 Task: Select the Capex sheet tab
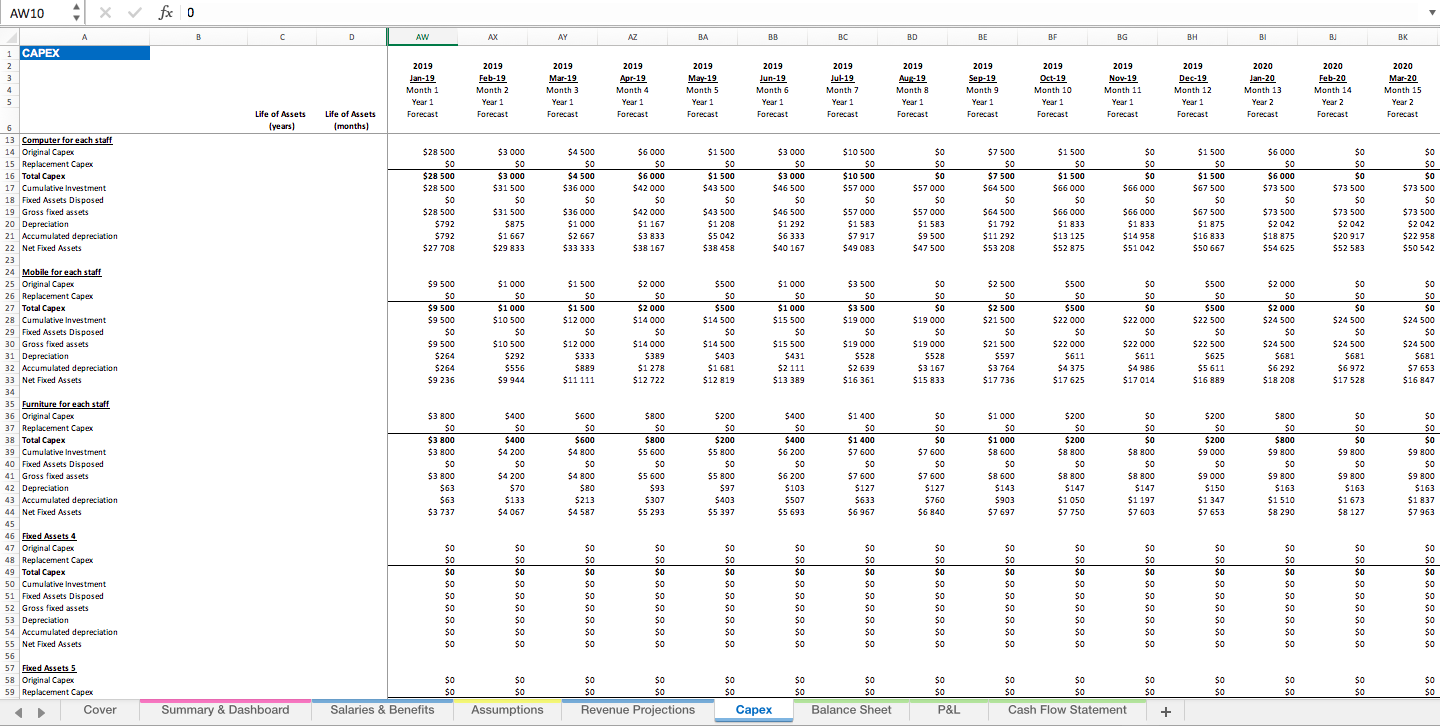(754, 710)
